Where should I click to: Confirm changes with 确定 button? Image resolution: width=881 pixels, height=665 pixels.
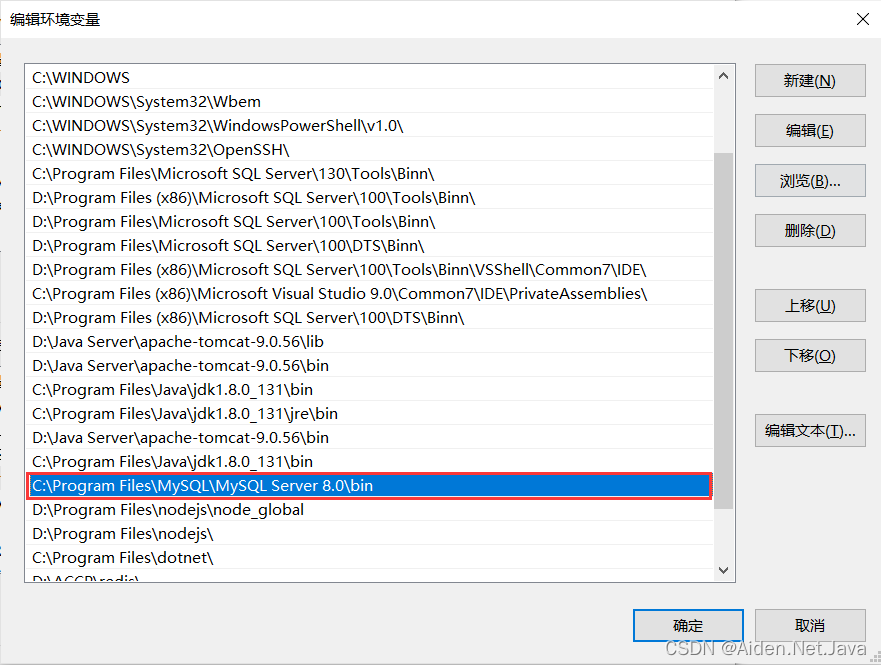click(x=688, y=625)
